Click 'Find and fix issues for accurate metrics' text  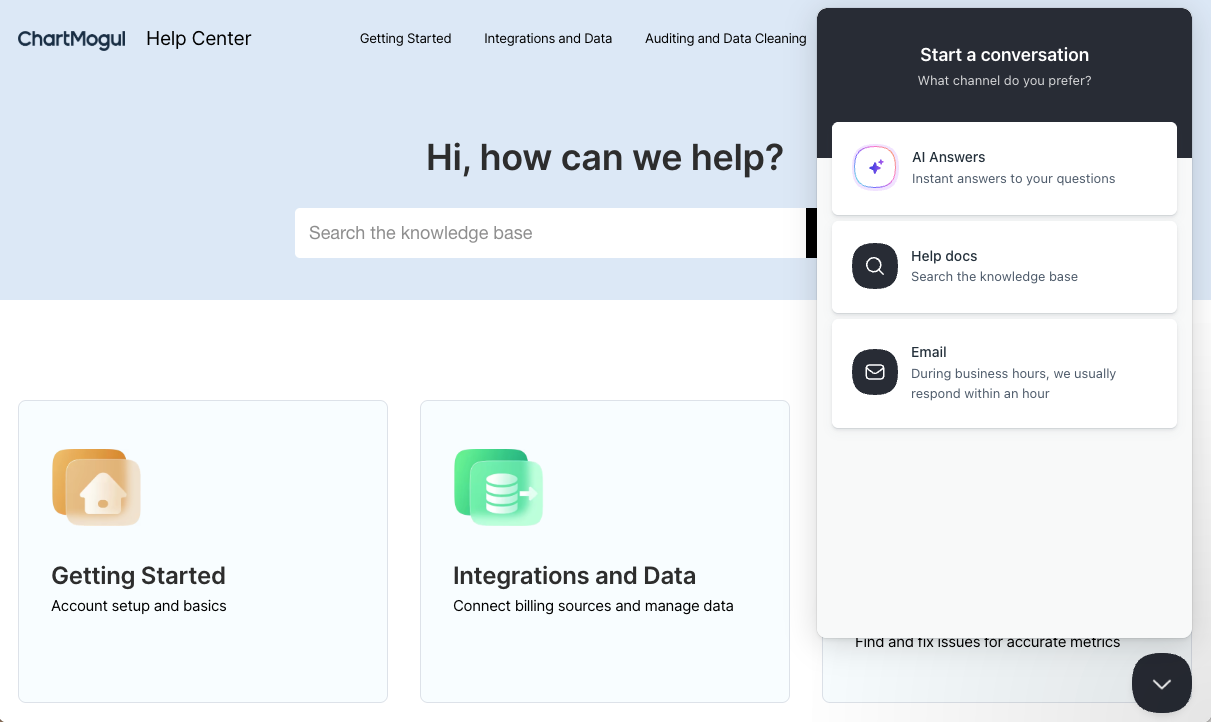(x=987, y=643)
